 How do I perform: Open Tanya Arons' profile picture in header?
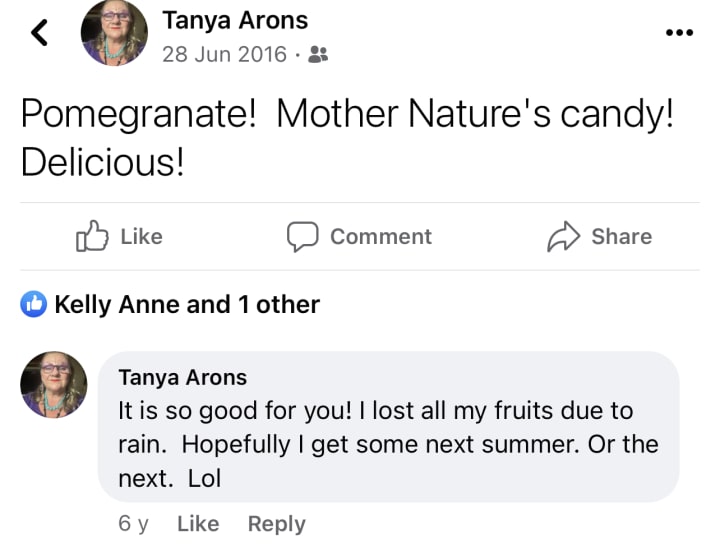113,33
